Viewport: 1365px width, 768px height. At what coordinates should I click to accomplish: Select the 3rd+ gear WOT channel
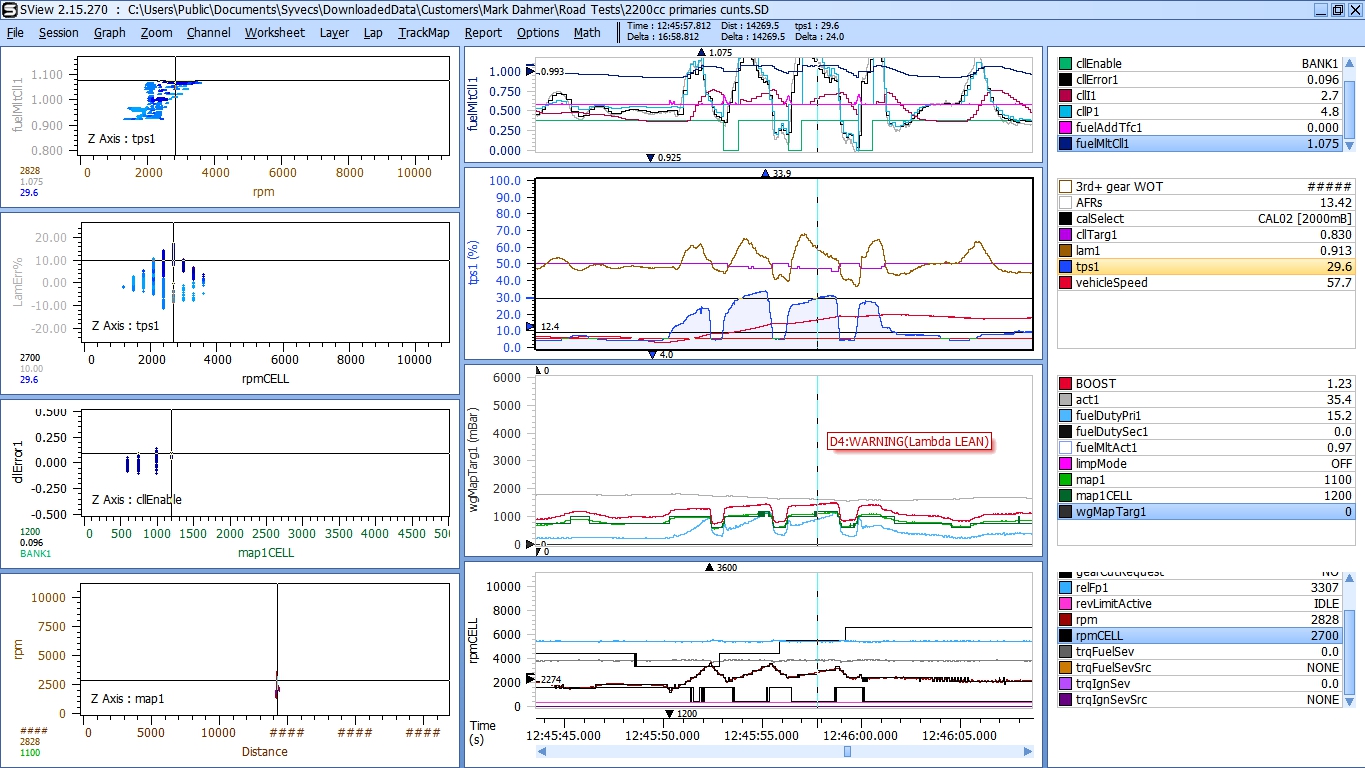pos(1206,187)
